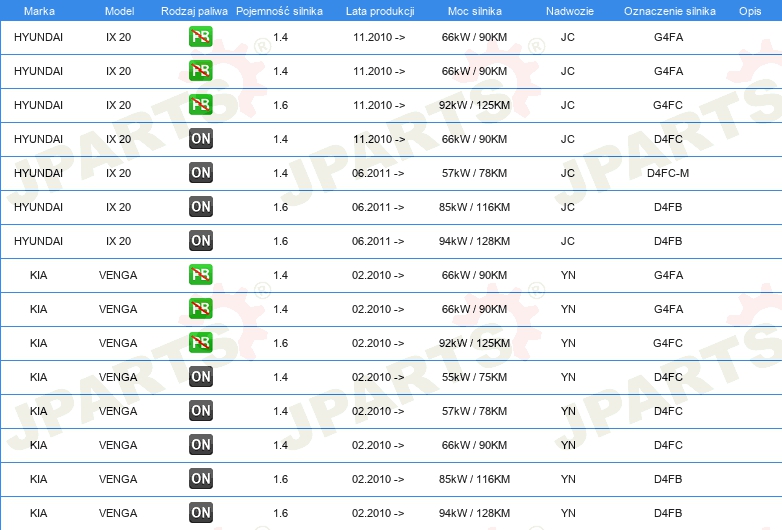Click the Moc silnika column header
Image resolution: width=782 pixels, height=530 pixels.
[x=475, y=10]
